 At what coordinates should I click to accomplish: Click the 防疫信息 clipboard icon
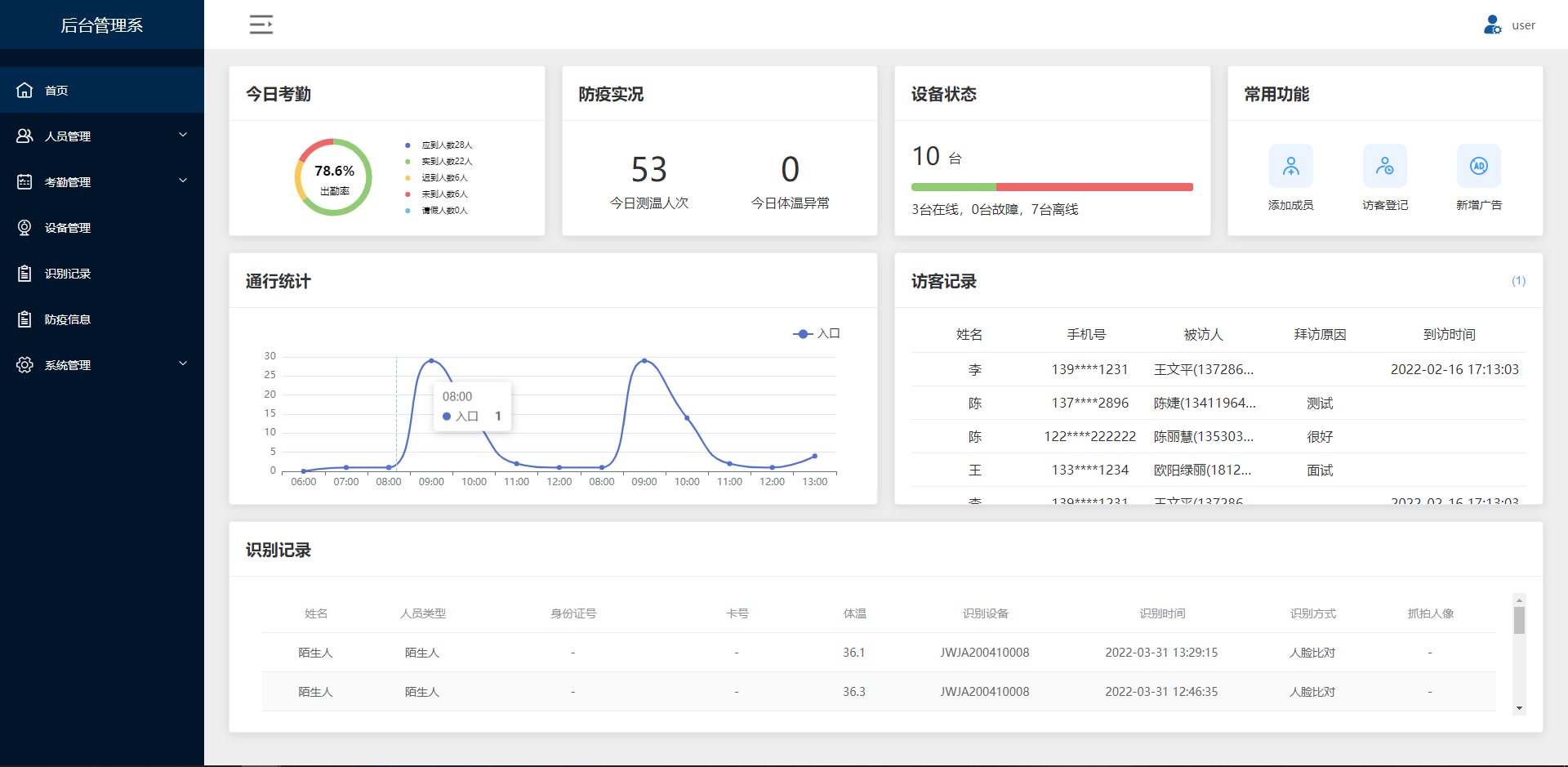coord(24,319)
